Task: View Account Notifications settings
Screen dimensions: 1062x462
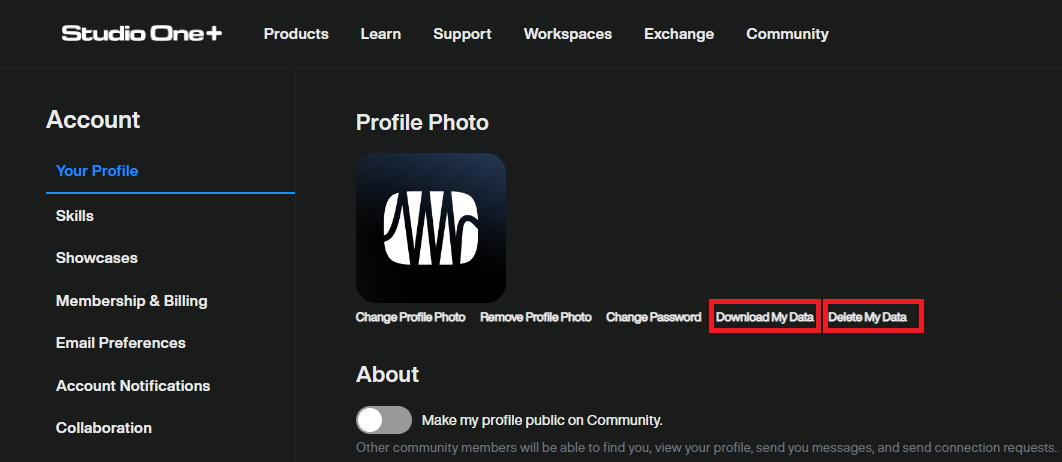Action: click(x=133, y=385)
